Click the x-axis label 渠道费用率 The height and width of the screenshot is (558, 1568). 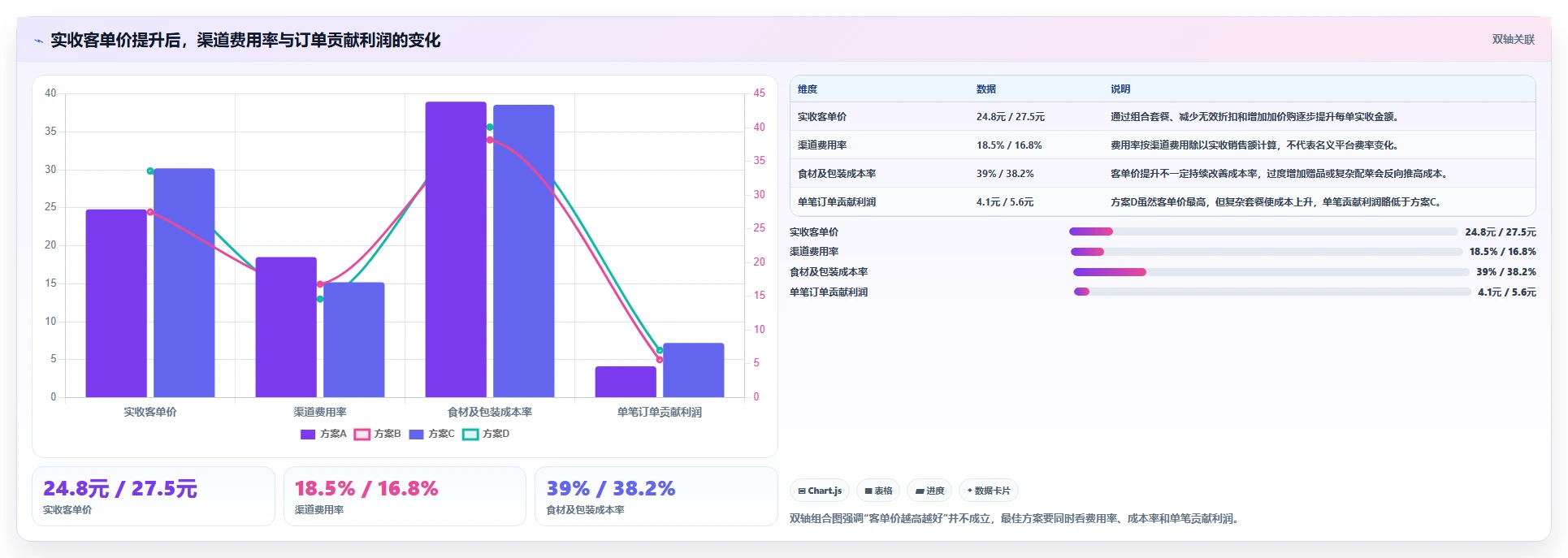pyautogui.click(x=320, y=413)
